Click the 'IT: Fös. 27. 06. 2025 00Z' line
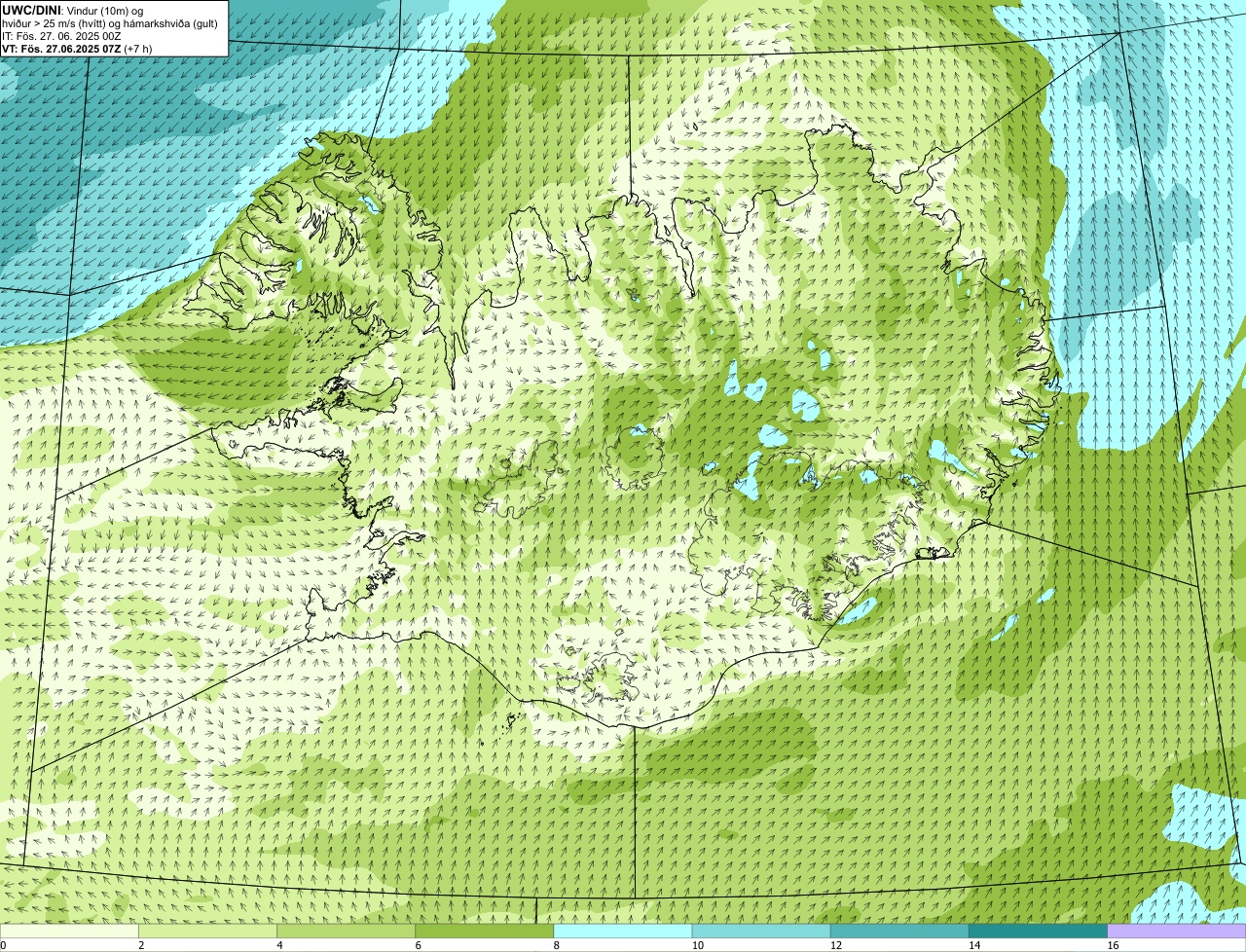 coord(61,35)
